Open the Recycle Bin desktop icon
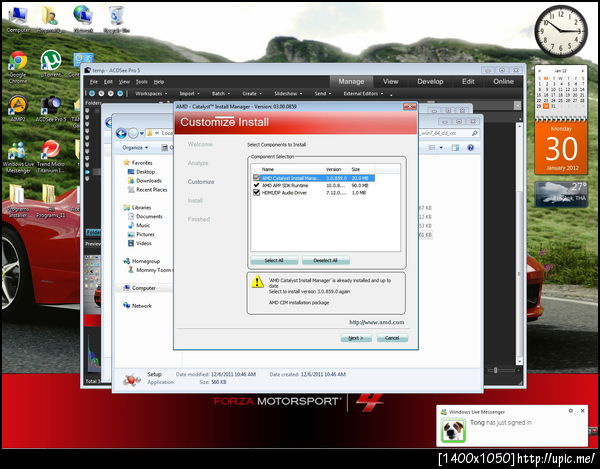600x469 pixels. 116,19
